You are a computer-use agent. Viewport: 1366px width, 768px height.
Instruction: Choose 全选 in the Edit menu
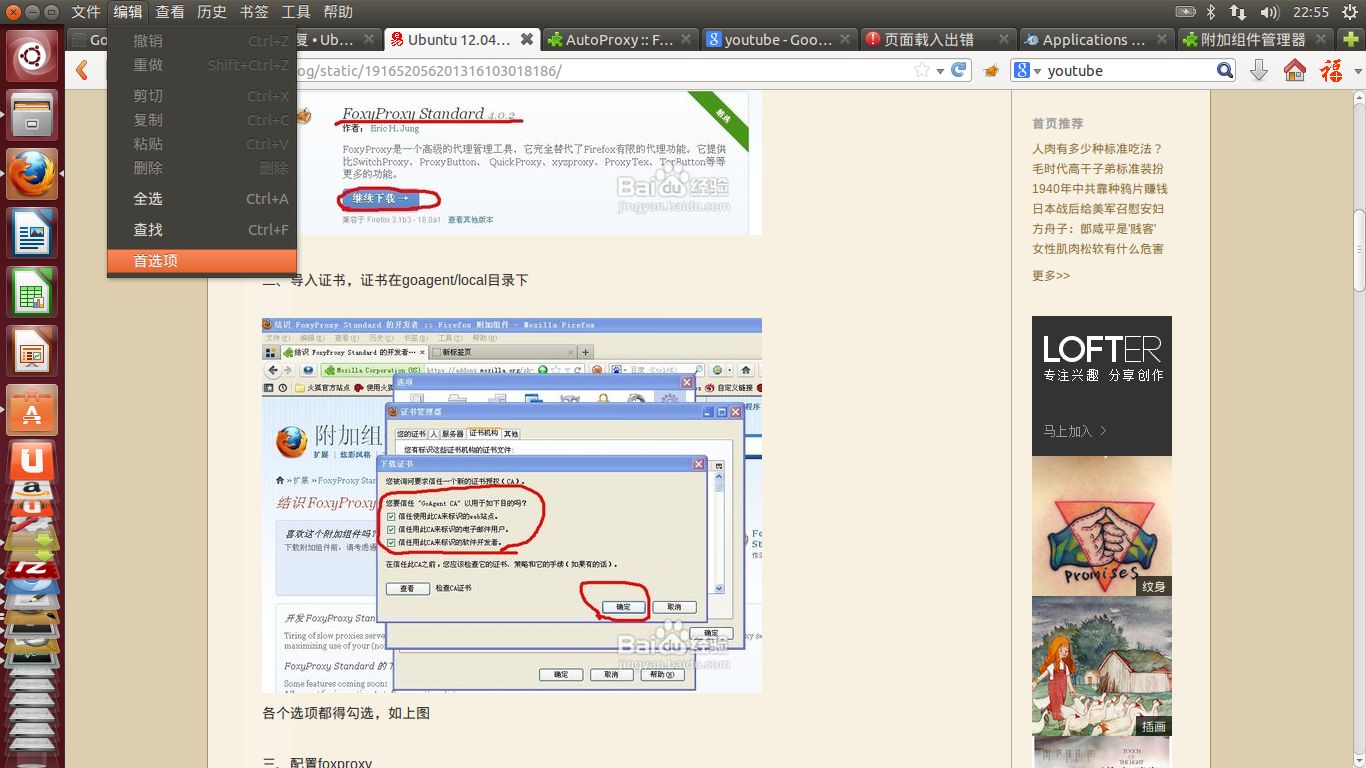pyautogui.click(x=202, y=199)
